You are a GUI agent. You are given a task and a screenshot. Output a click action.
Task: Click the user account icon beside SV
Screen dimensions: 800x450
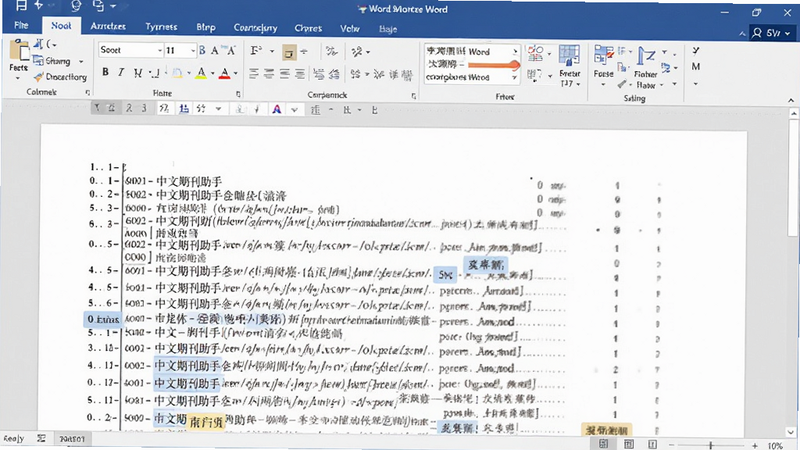click(757, 33)
